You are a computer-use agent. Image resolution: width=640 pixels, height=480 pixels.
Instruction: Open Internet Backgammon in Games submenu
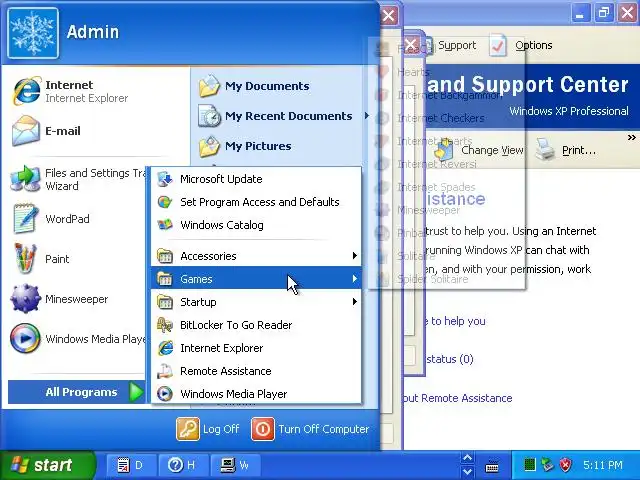(449, 96)
